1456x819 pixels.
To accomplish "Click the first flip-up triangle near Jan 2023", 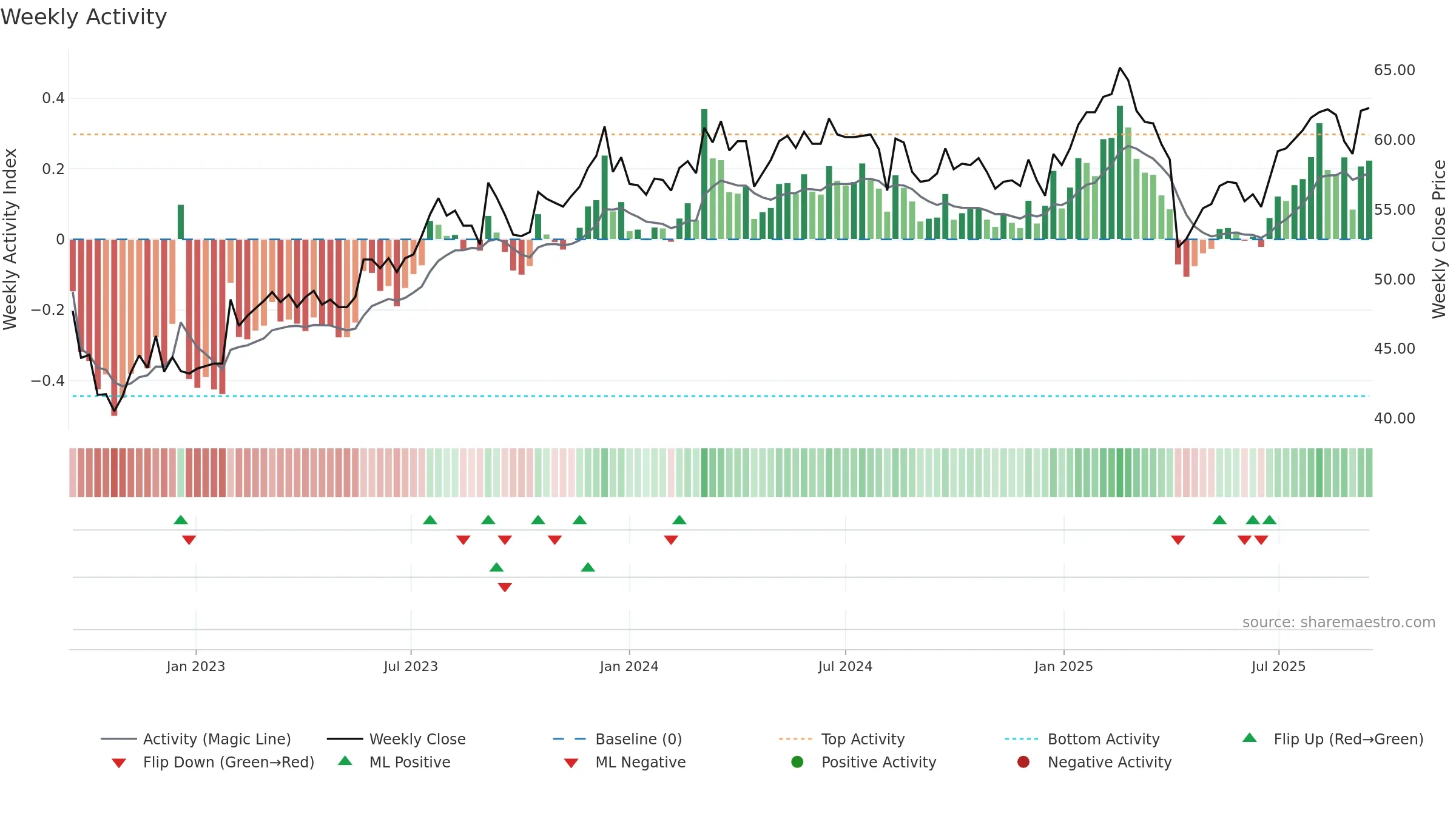I will coord(181,520).
